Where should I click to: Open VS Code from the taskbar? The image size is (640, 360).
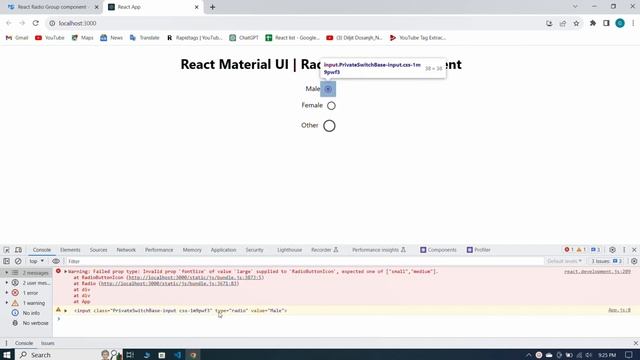178,355
